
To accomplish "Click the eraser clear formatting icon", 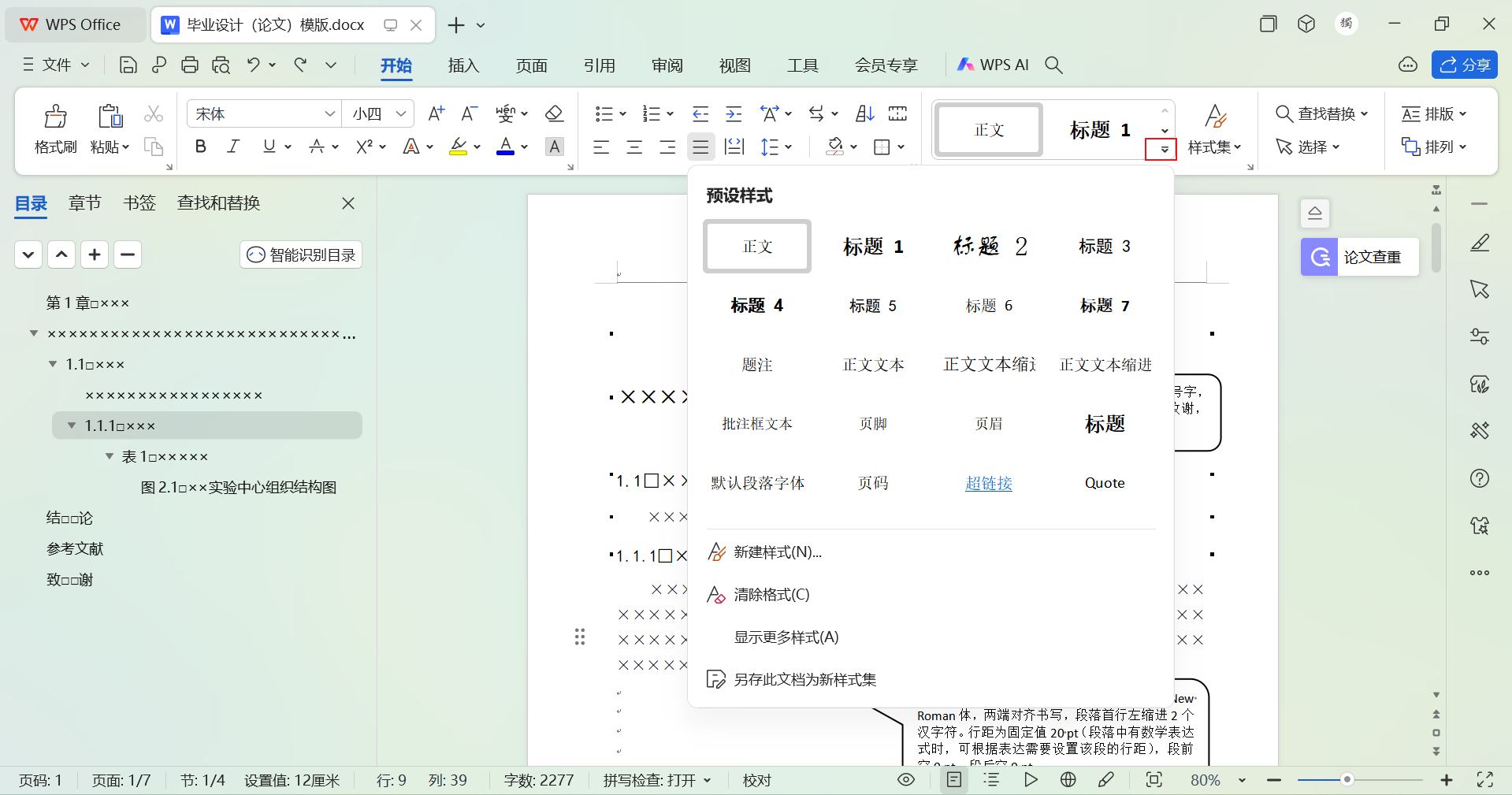I will 554,113.
